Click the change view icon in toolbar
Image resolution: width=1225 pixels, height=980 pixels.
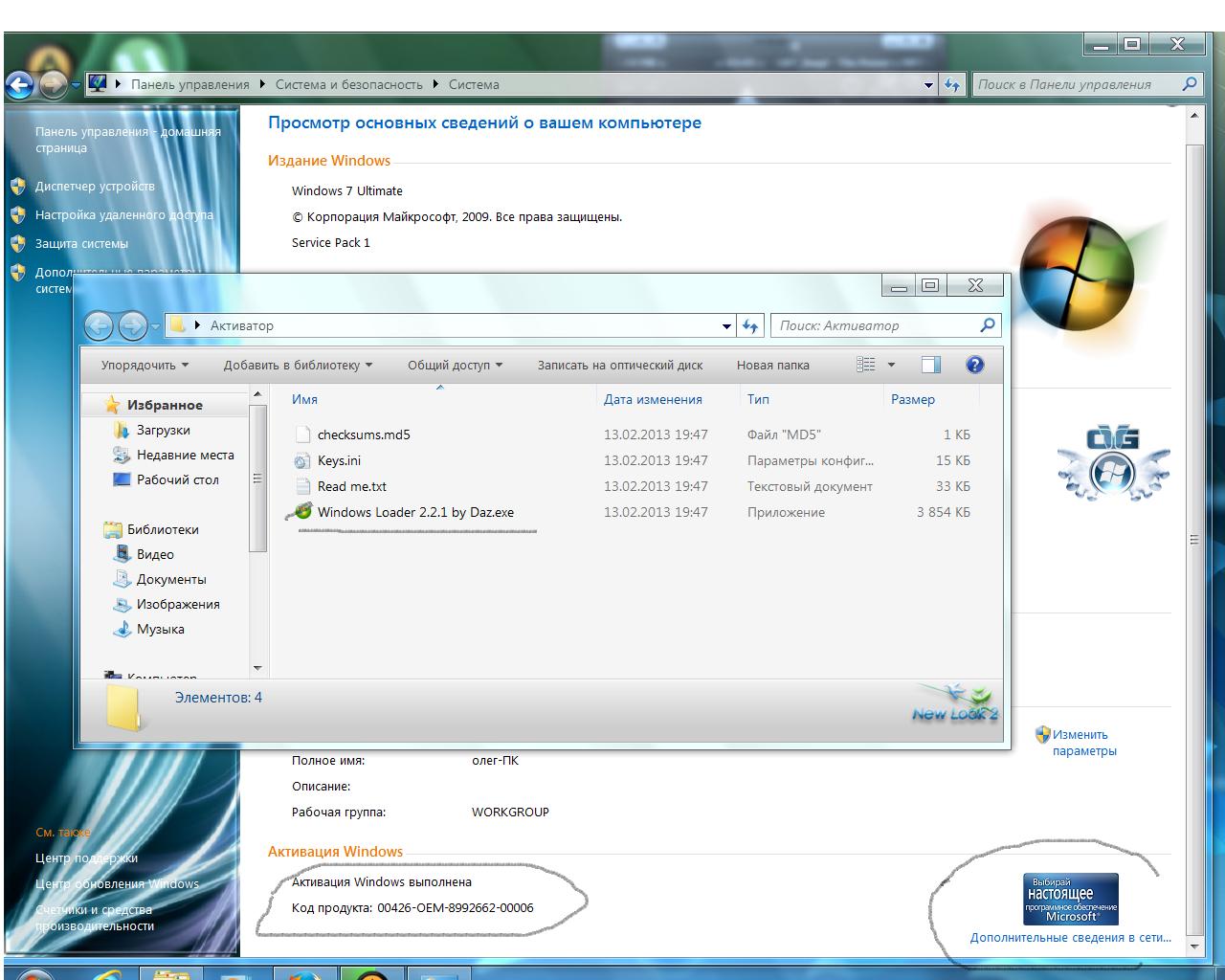coord(866,365)
